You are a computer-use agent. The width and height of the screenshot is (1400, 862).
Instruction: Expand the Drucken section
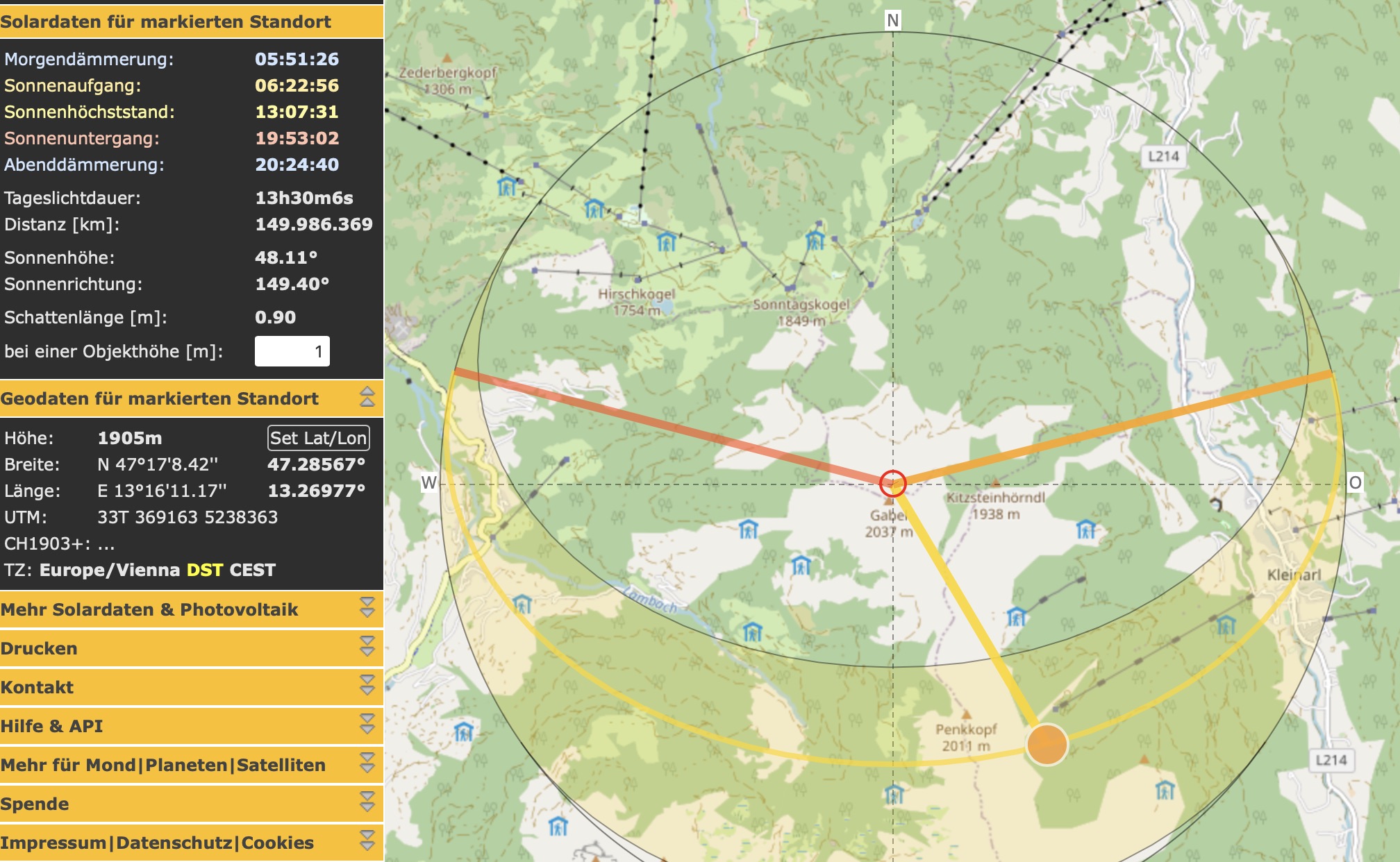click(x=367, y=648)
